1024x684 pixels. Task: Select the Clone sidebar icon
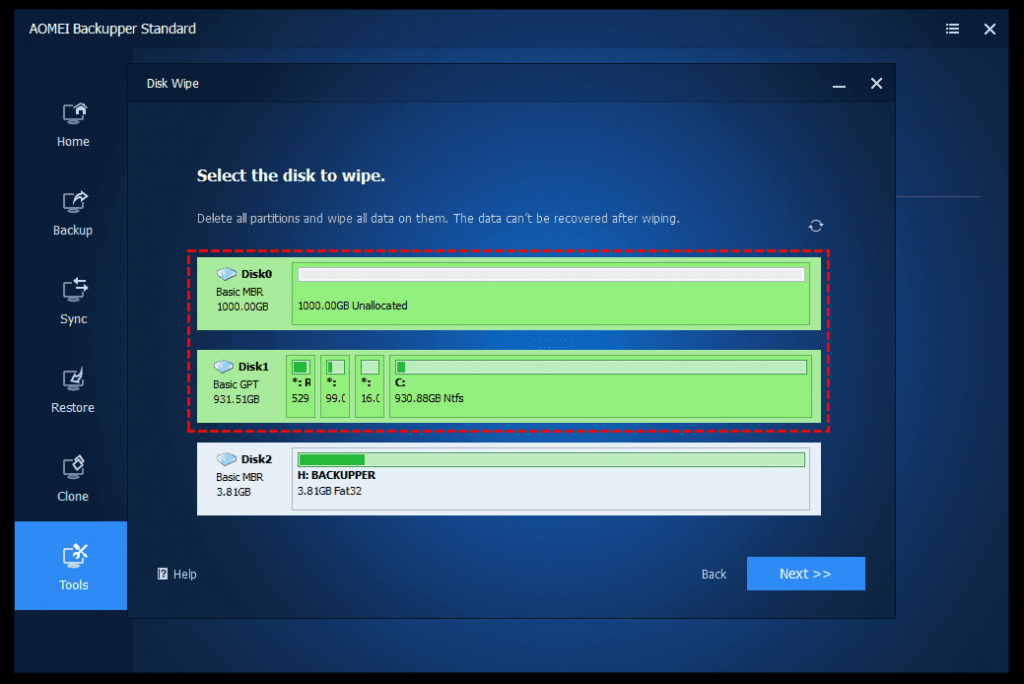click(x=71, y=478)
